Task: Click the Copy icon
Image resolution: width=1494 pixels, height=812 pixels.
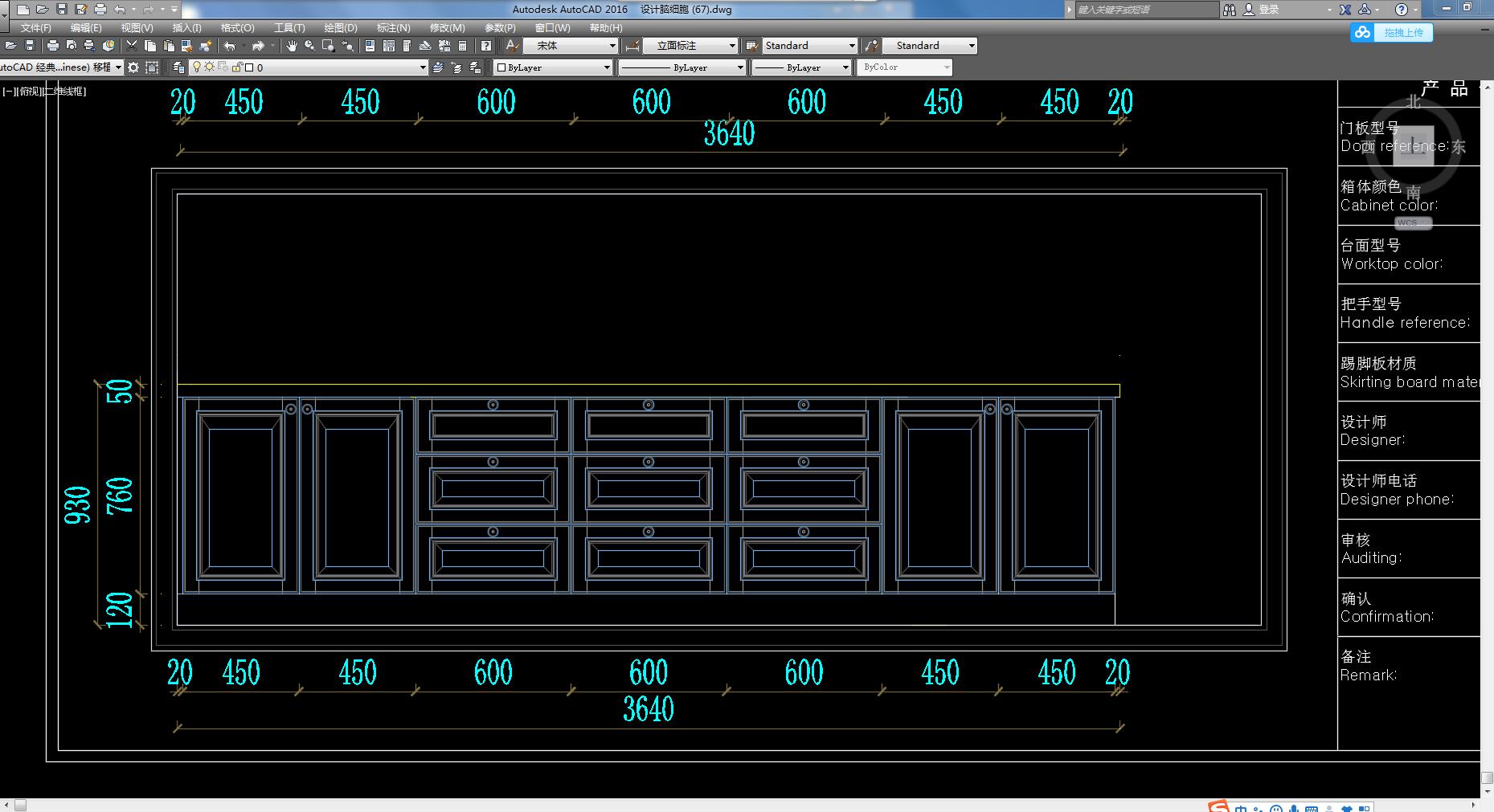Action: (150, 46)
